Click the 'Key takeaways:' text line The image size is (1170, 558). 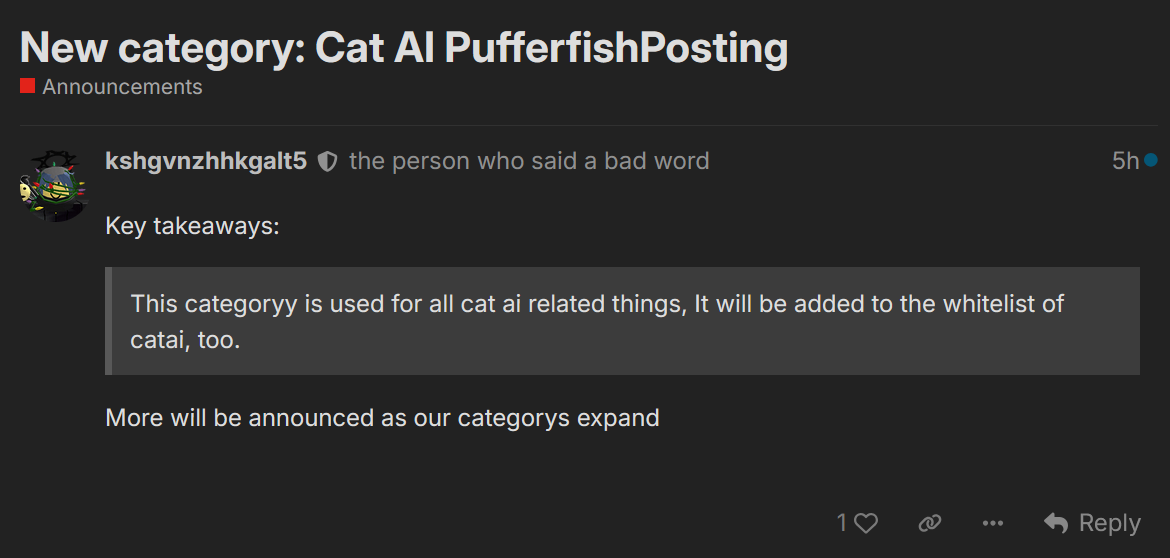(192, 226)
